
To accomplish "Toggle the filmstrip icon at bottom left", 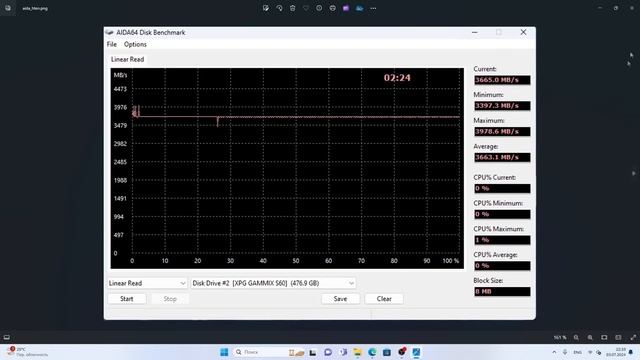I will (x=7, y=338).
